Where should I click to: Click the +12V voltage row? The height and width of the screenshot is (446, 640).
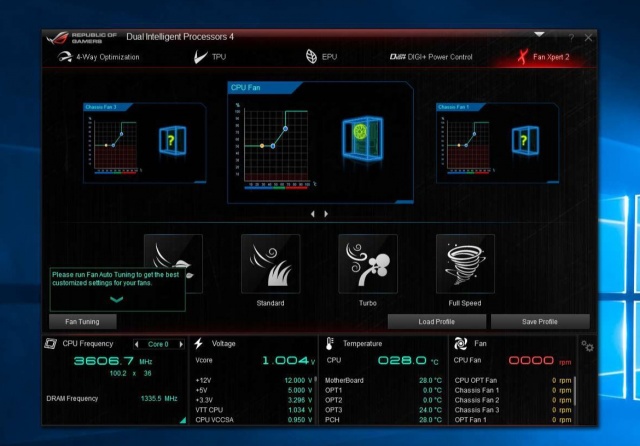[254, 380]
